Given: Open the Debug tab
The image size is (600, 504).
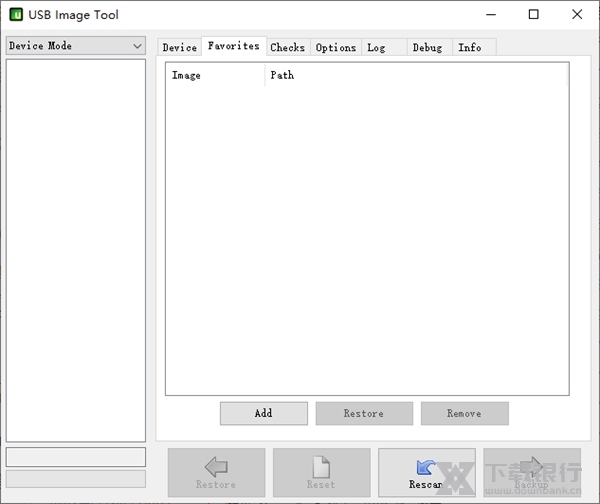Looking at the screenshot, I should click(x=427, y=47).
